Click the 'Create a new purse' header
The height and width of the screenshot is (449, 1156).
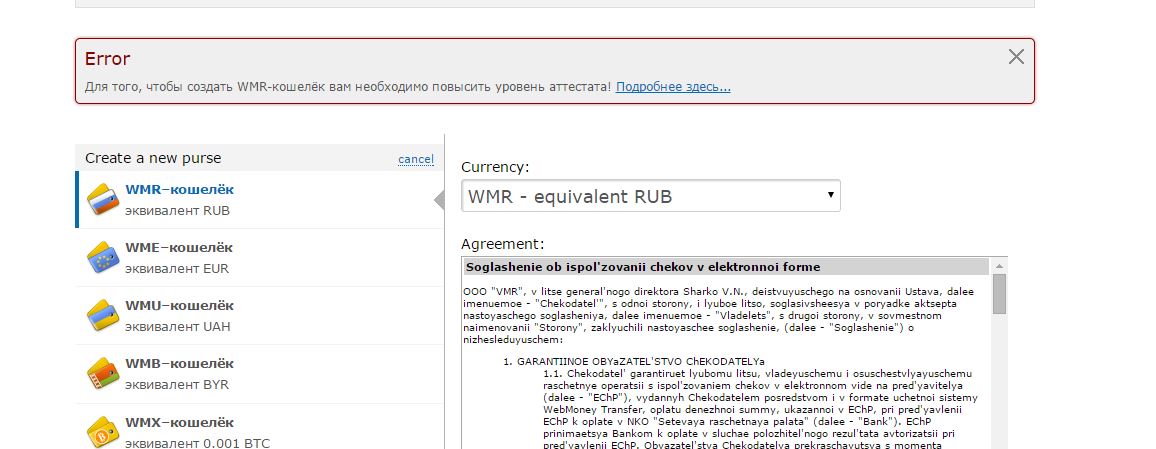153,159
